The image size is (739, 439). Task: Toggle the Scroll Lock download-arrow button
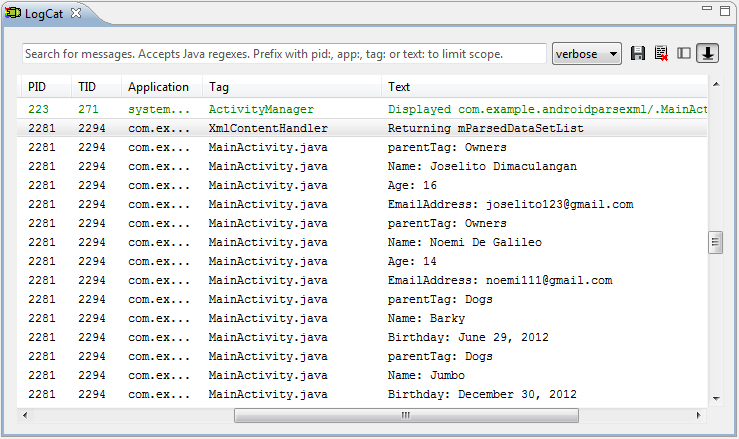pyautogui.click(x=707, y=53)
